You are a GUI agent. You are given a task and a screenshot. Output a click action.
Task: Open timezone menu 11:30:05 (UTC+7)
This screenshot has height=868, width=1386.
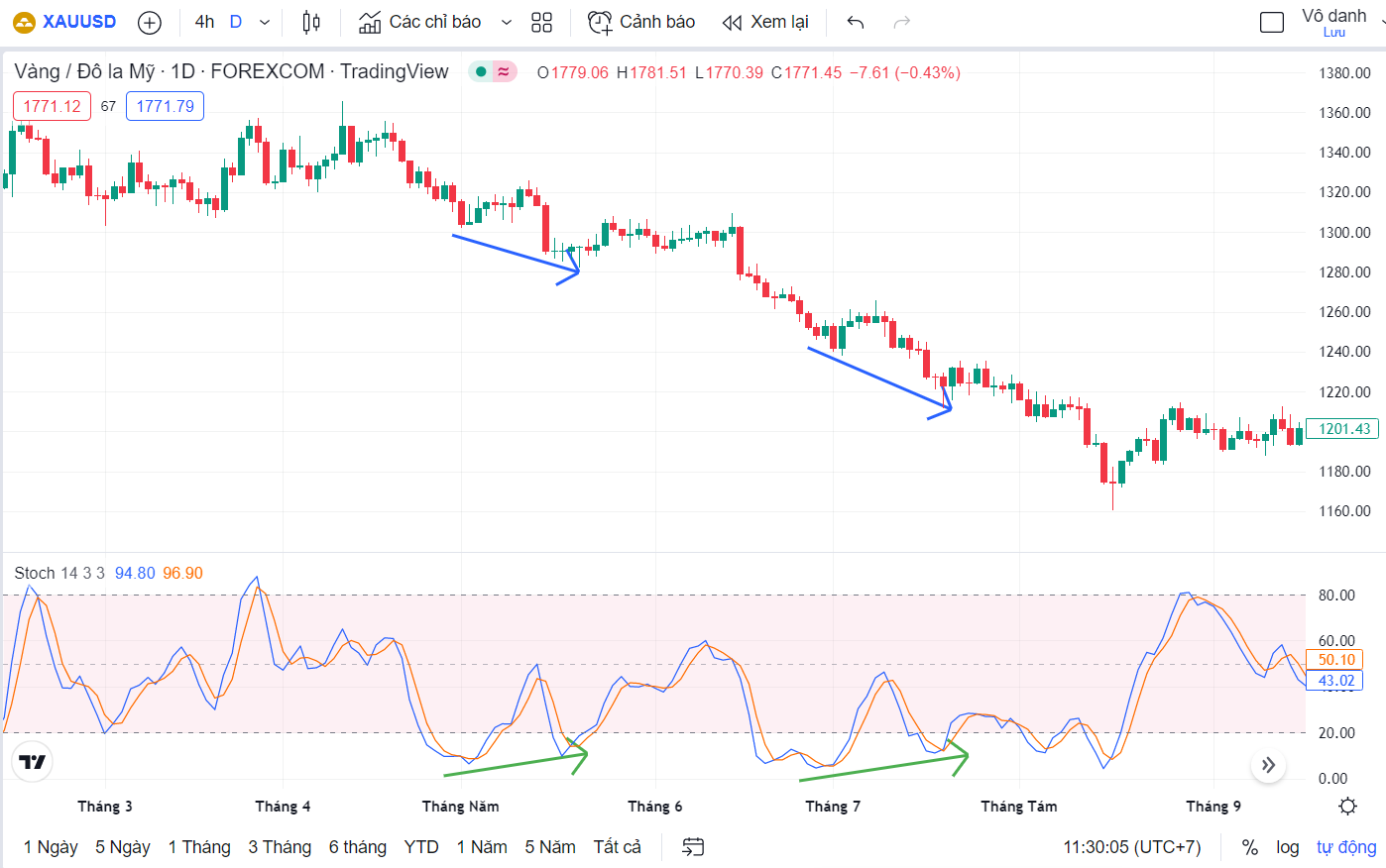tap(1132, 847)
